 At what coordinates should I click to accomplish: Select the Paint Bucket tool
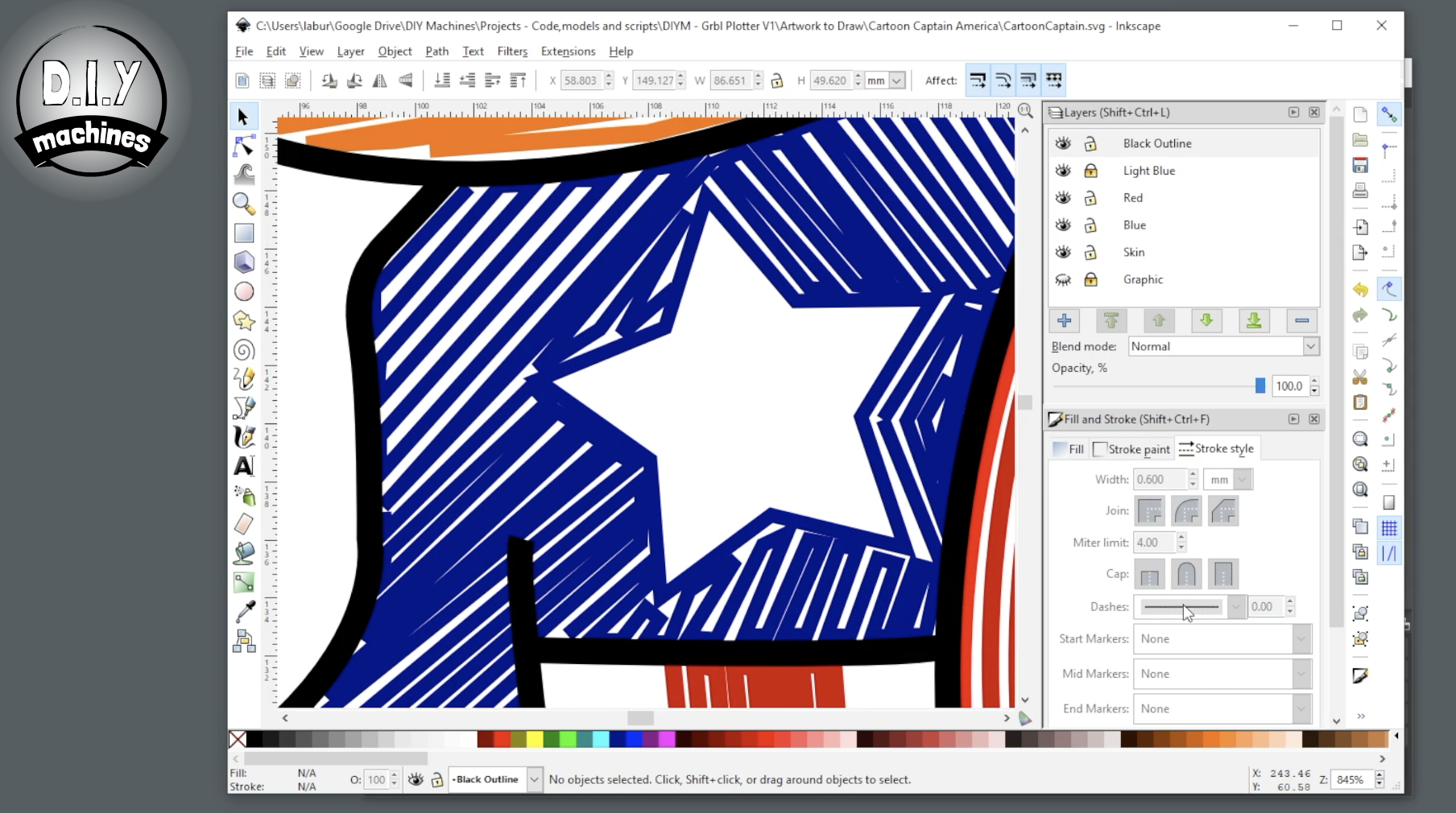(243, 553)
